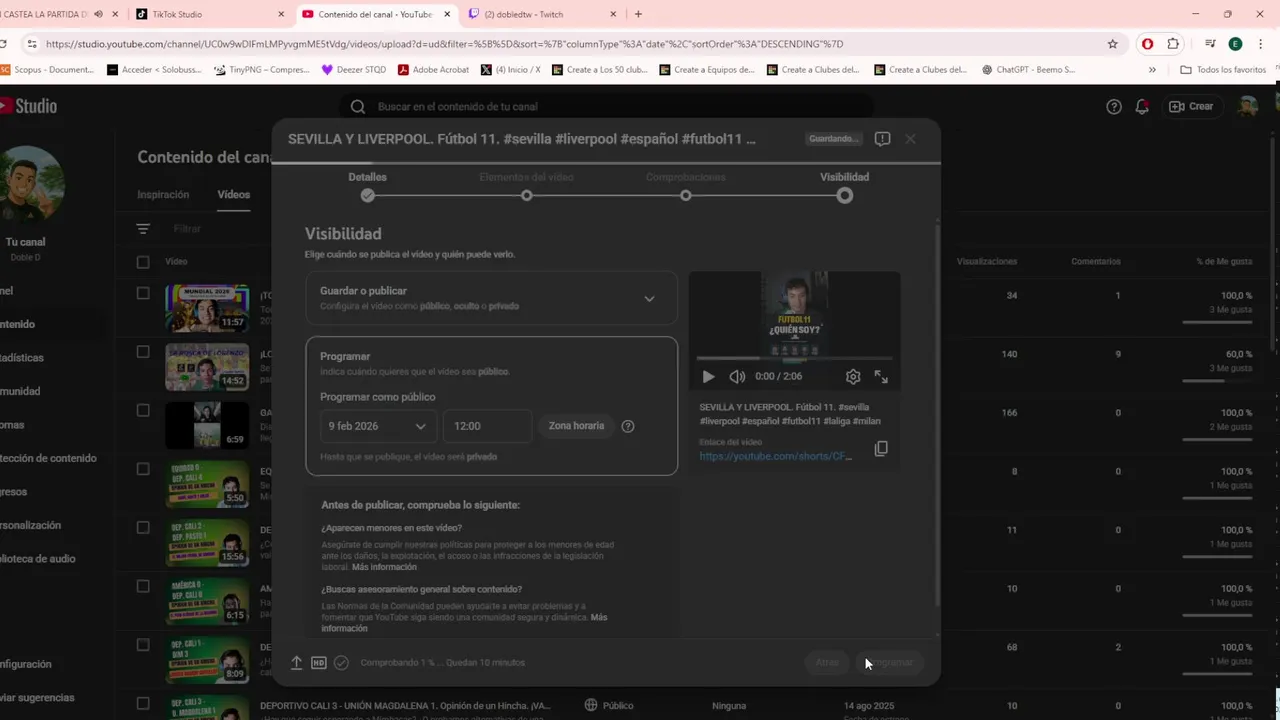Expand the Guardar o publicar section
The height and width of the screenshot is (720, 1280).
pos(491,298)
